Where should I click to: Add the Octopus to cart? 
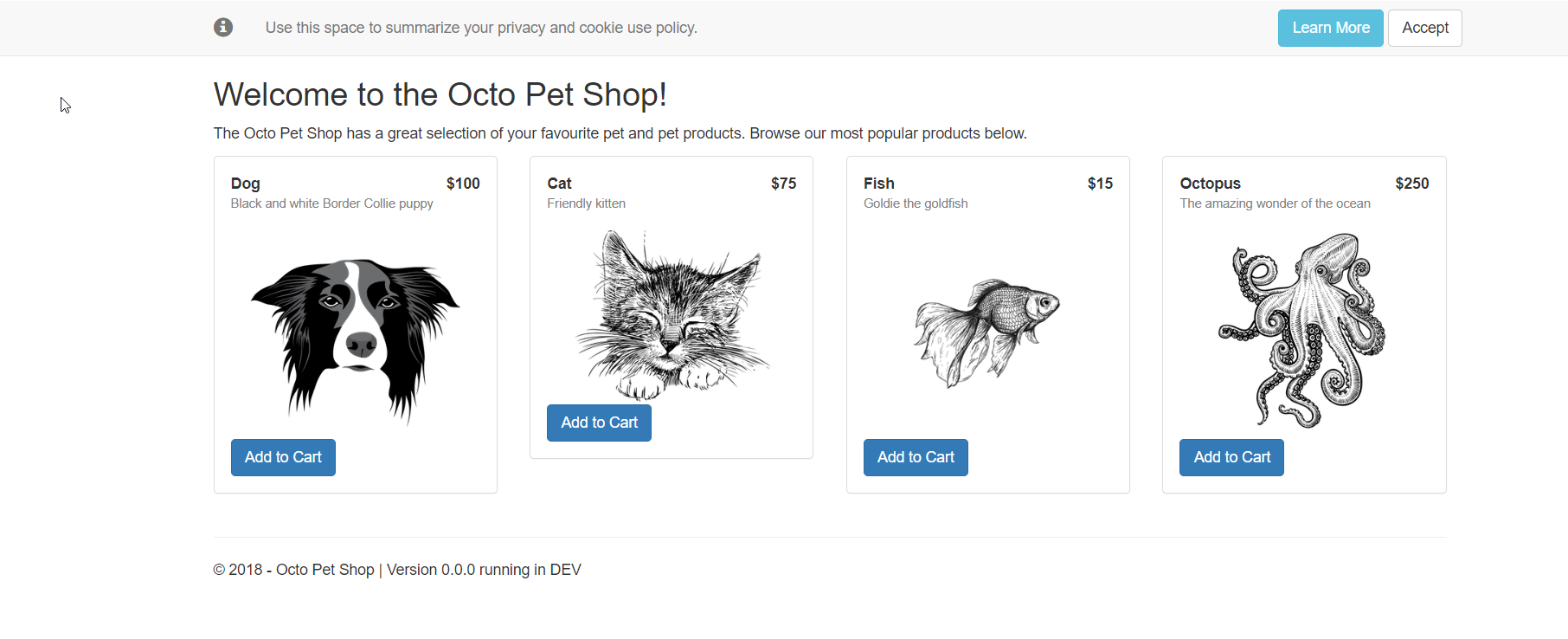1231,457
